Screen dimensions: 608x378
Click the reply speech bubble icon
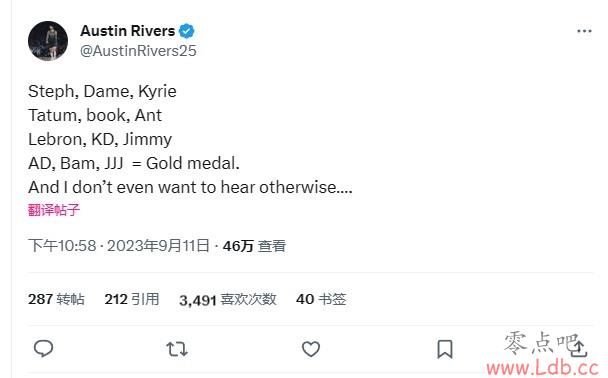(43, 348)
